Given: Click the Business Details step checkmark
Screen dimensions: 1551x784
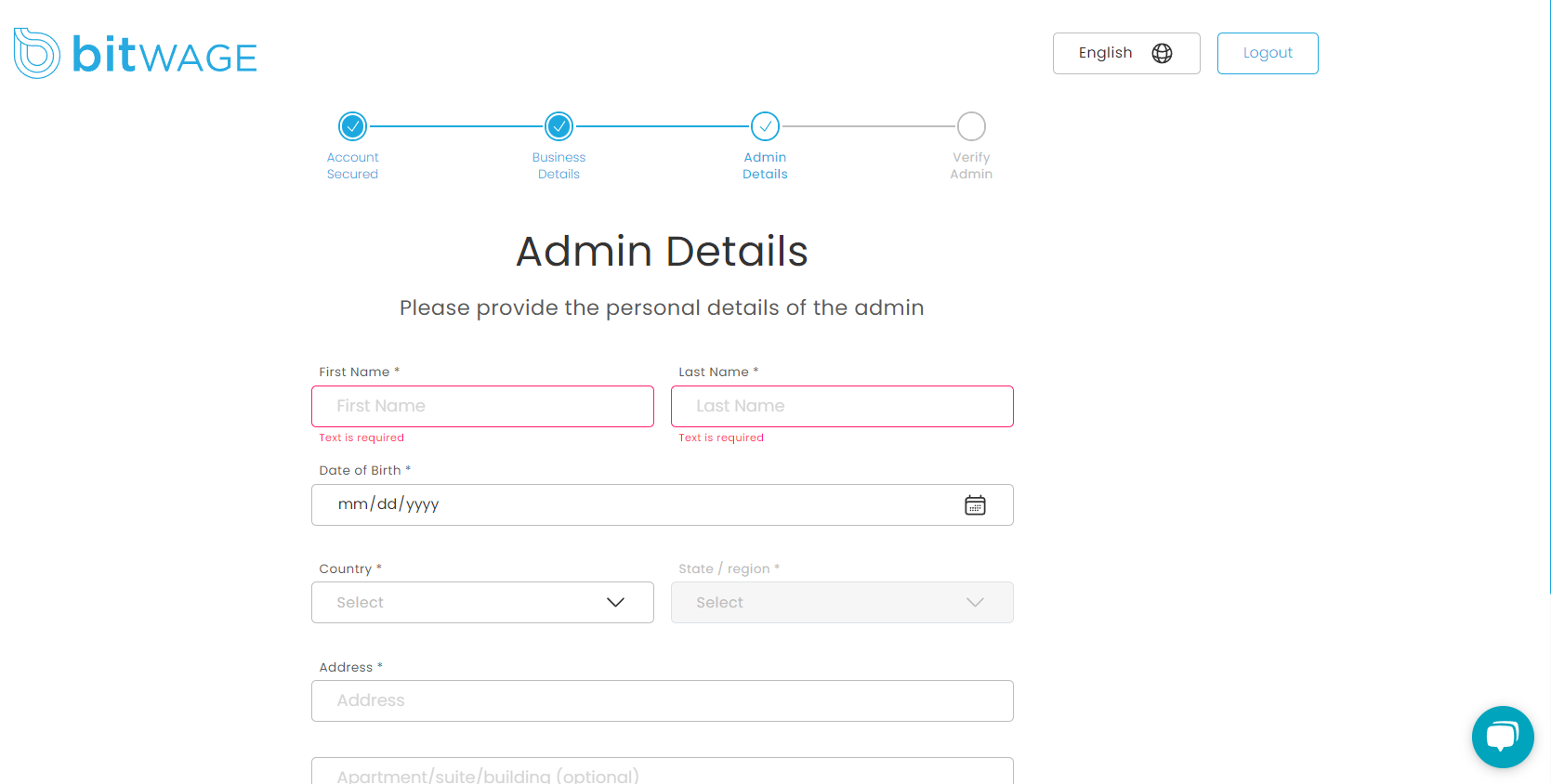Looking at the screenshot, I should 559,126.
